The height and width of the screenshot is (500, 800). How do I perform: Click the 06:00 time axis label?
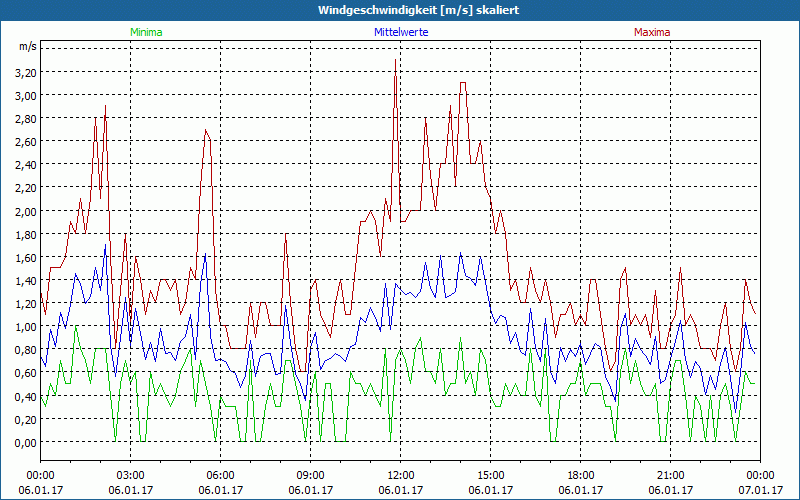click(220, 476)
